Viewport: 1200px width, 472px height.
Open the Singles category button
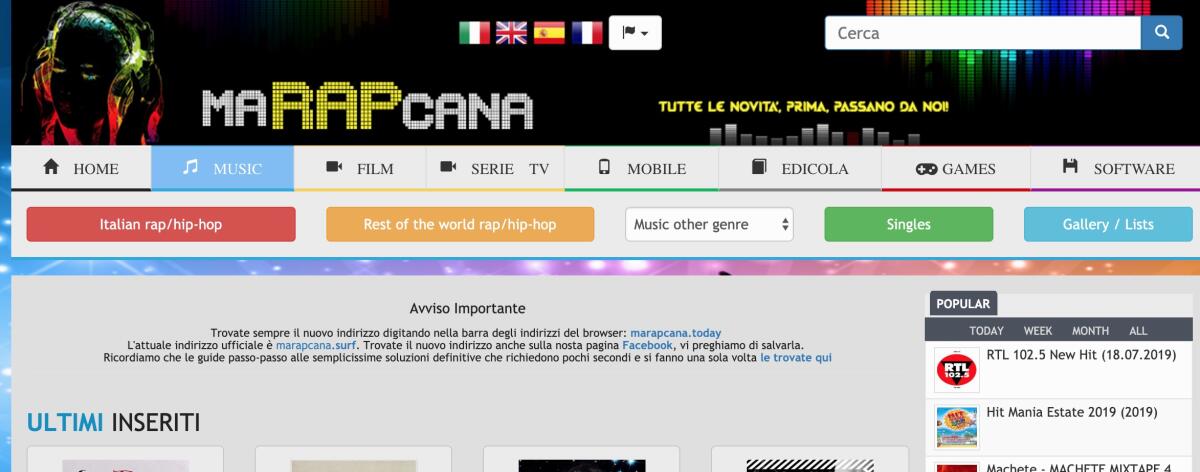click(908, 224)
